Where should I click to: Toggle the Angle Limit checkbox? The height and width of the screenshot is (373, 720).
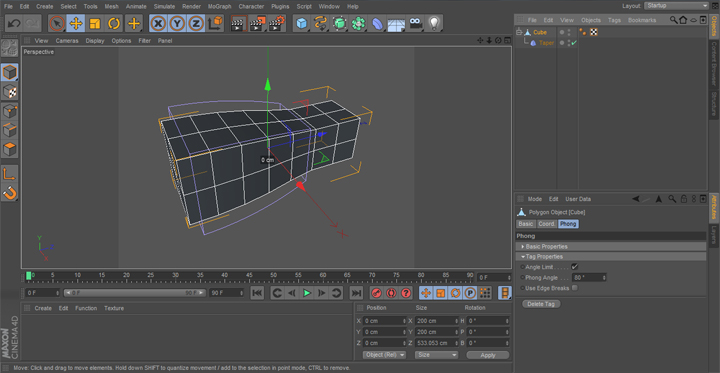click(574, 267)
